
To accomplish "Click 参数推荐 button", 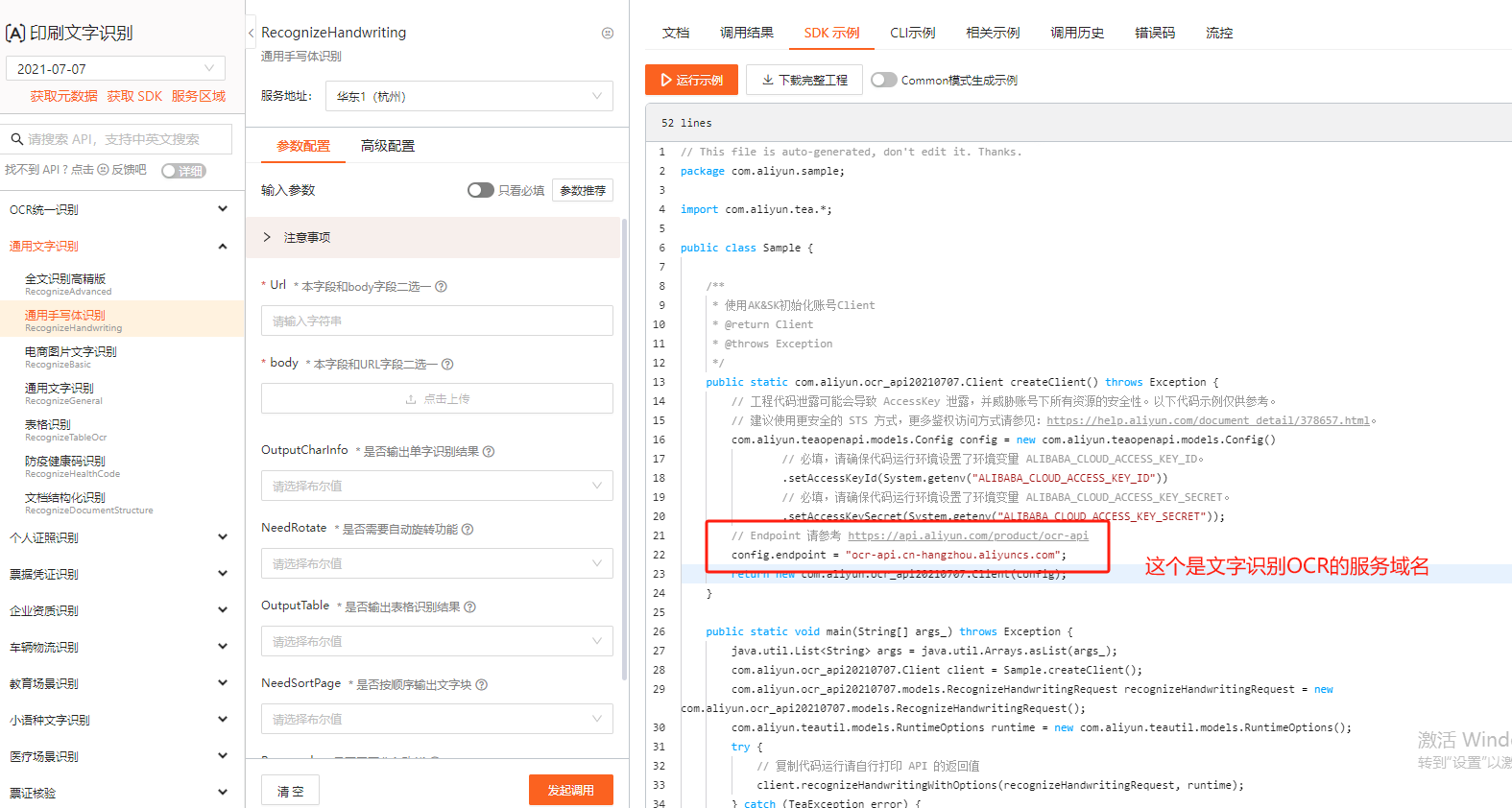I will coord(583,190).
